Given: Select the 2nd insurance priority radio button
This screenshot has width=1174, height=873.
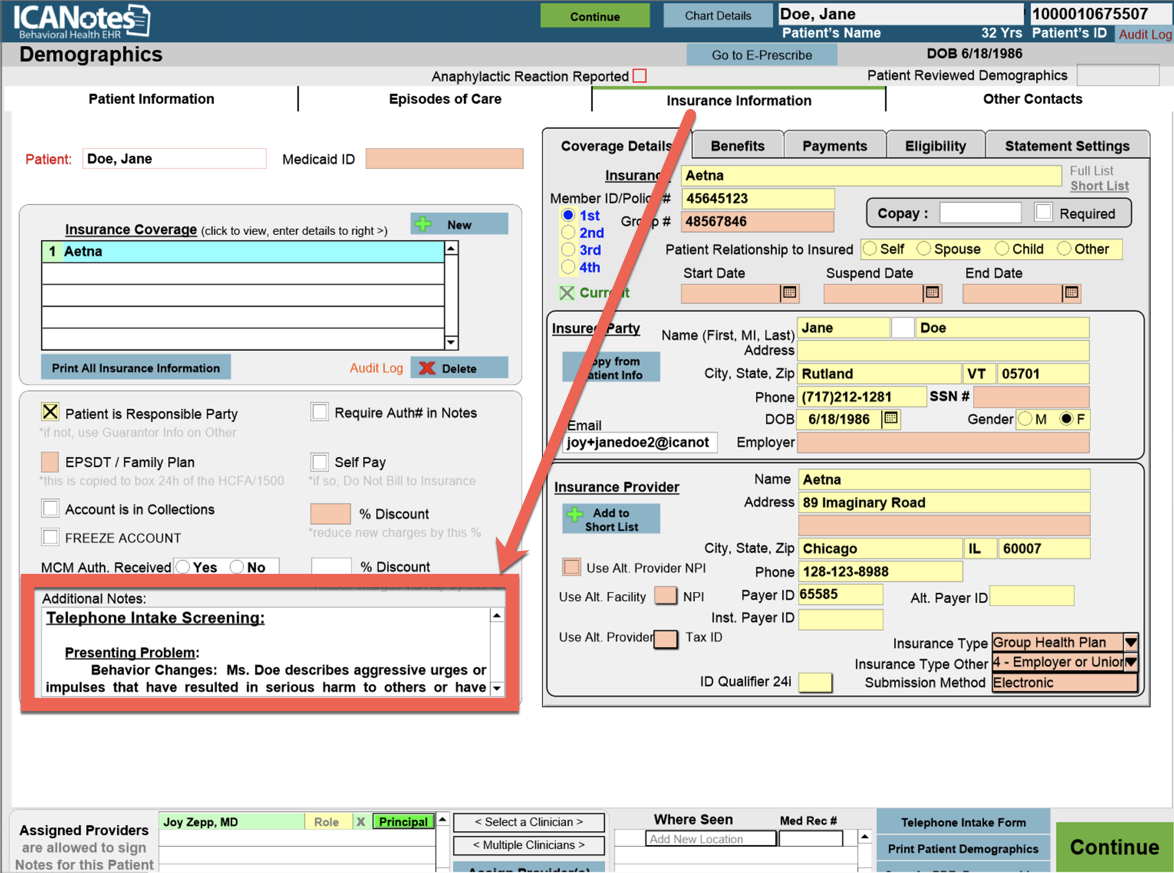Looking at the screenshot, I should (568, 233).
